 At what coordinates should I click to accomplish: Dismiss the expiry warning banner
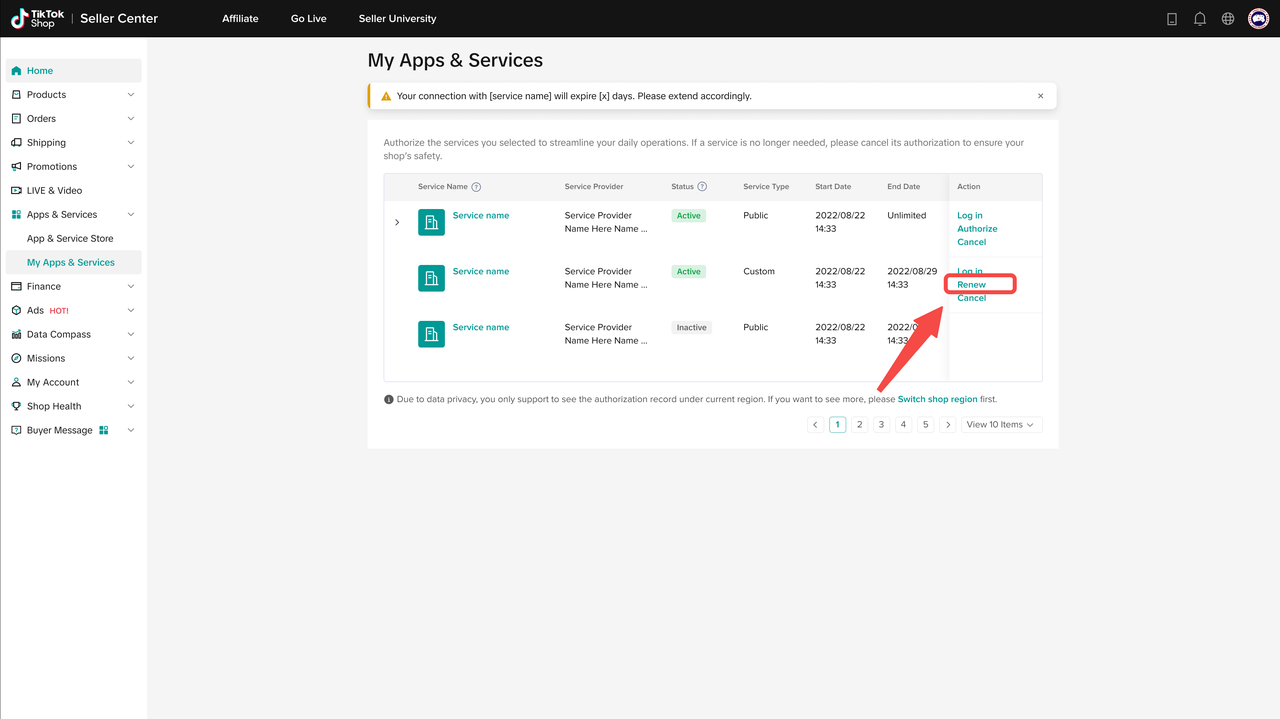(x=1040, y=96)
